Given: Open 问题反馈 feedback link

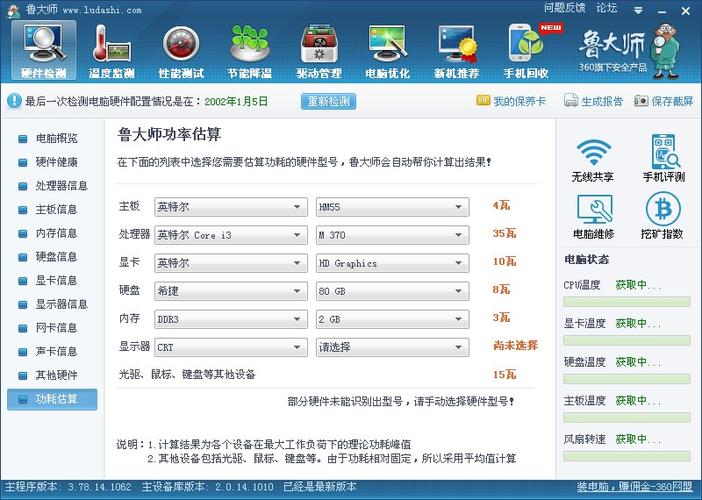Looking at the screenshot, I should point(565,8).
